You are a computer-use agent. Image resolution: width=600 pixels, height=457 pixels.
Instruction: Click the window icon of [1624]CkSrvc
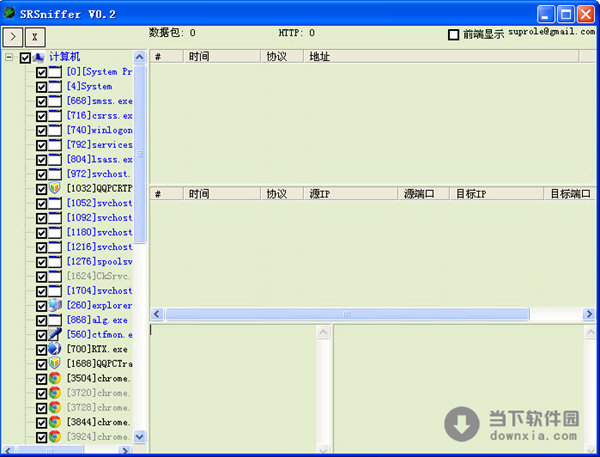(55, 276)
